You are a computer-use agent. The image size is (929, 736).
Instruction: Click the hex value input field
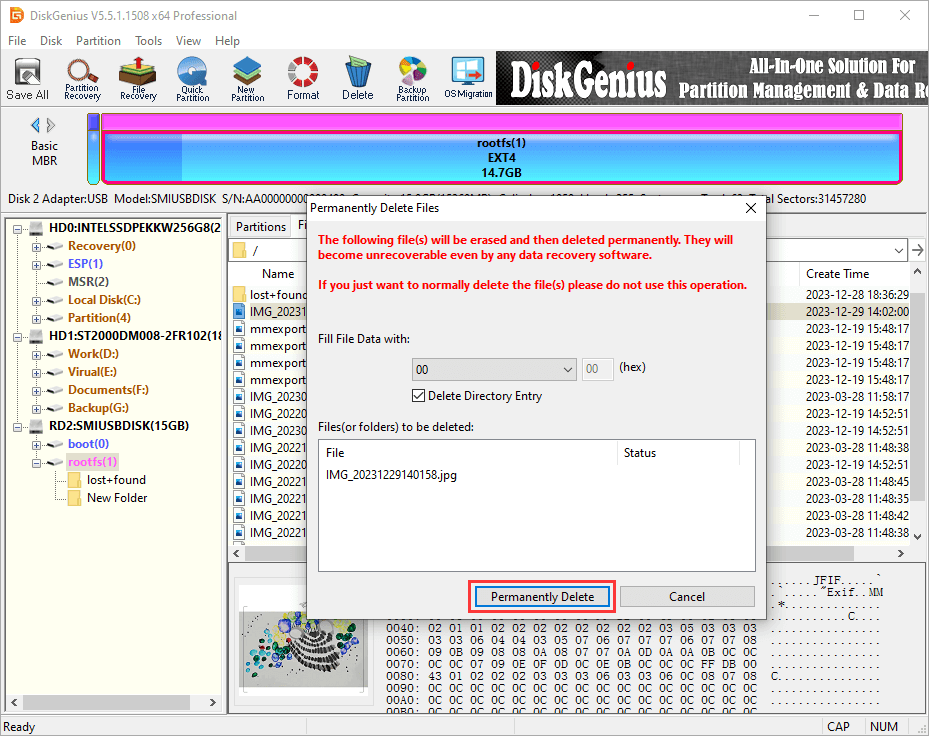(597, 369)
